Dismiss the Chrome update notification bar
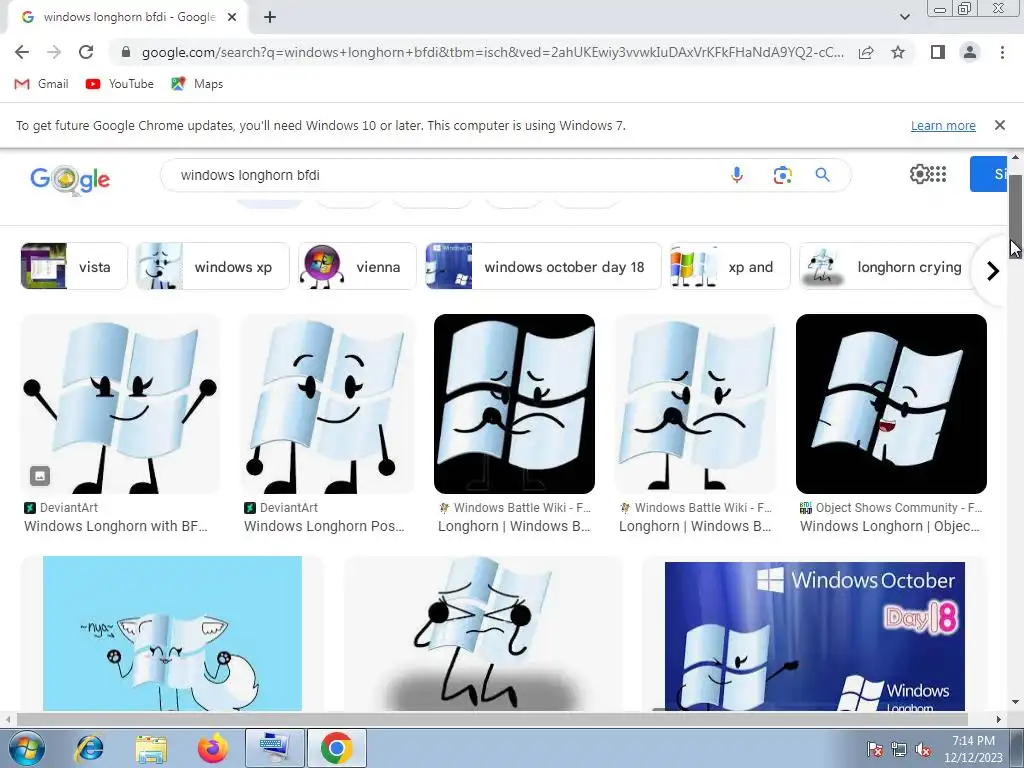Screen dimensions: 1024x768 pyautogui.click(x=999, y=125)
